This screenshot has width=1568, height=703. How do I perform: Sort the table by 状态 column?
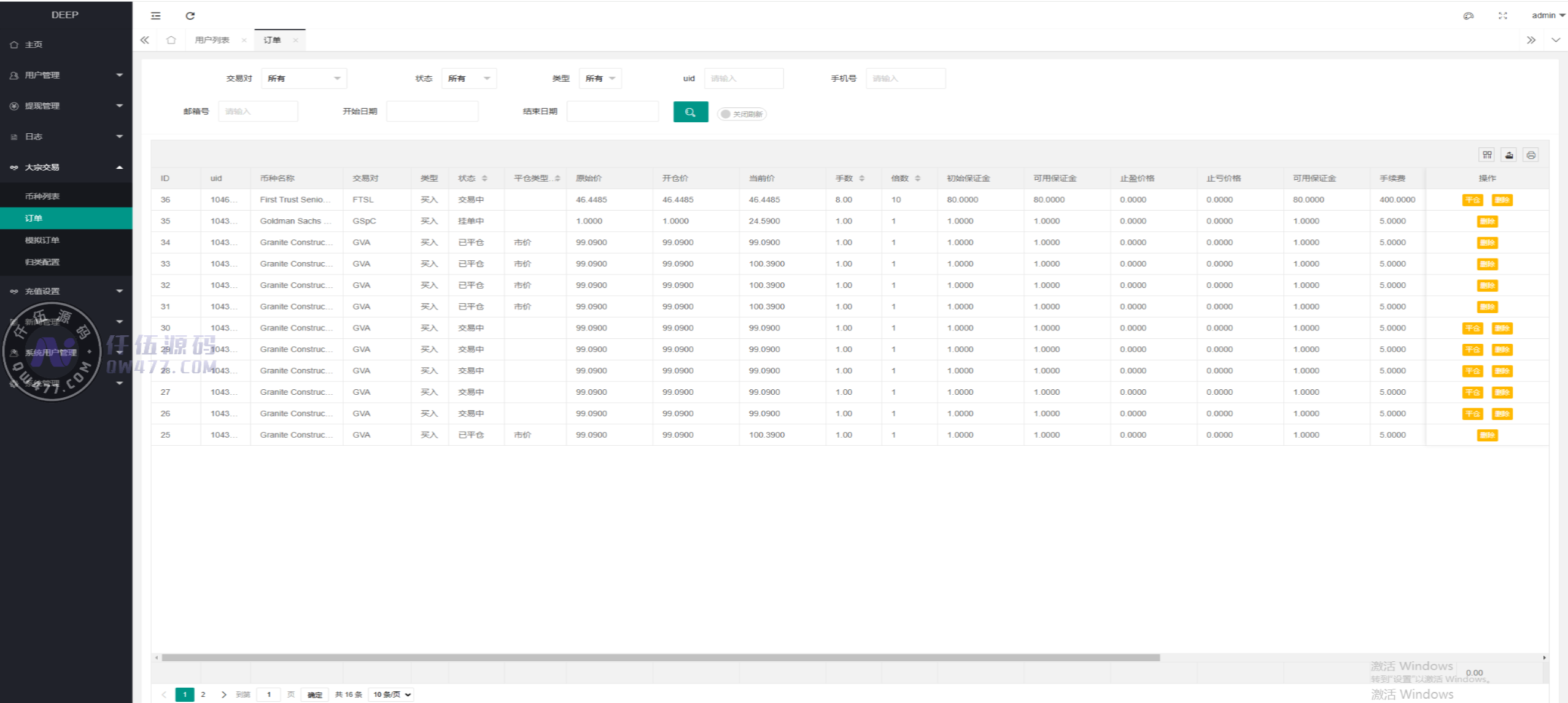coord(484,178)
